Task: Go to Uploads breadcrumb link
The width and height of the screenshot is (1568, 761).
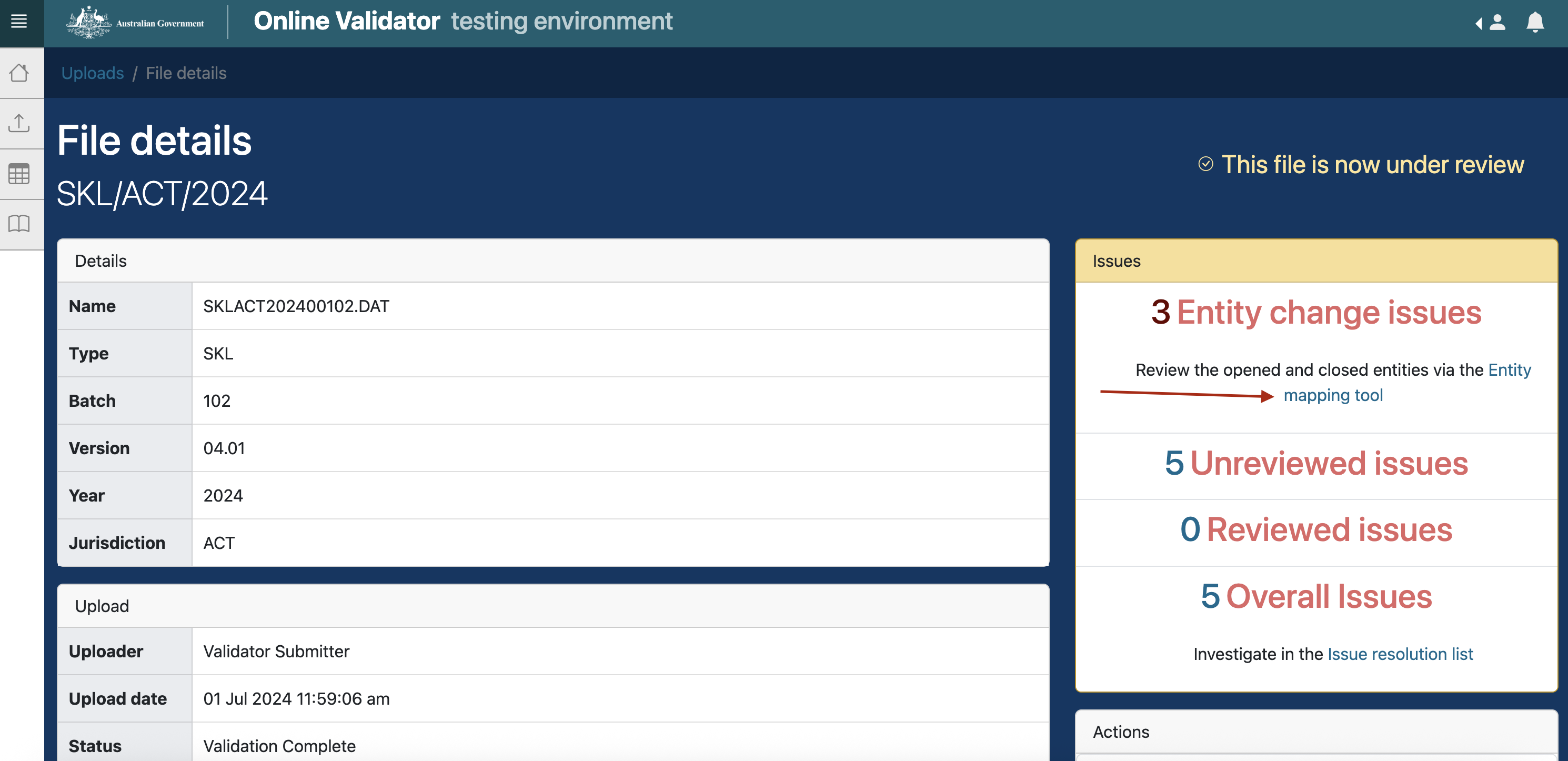Action: click(x=93, y=73)
